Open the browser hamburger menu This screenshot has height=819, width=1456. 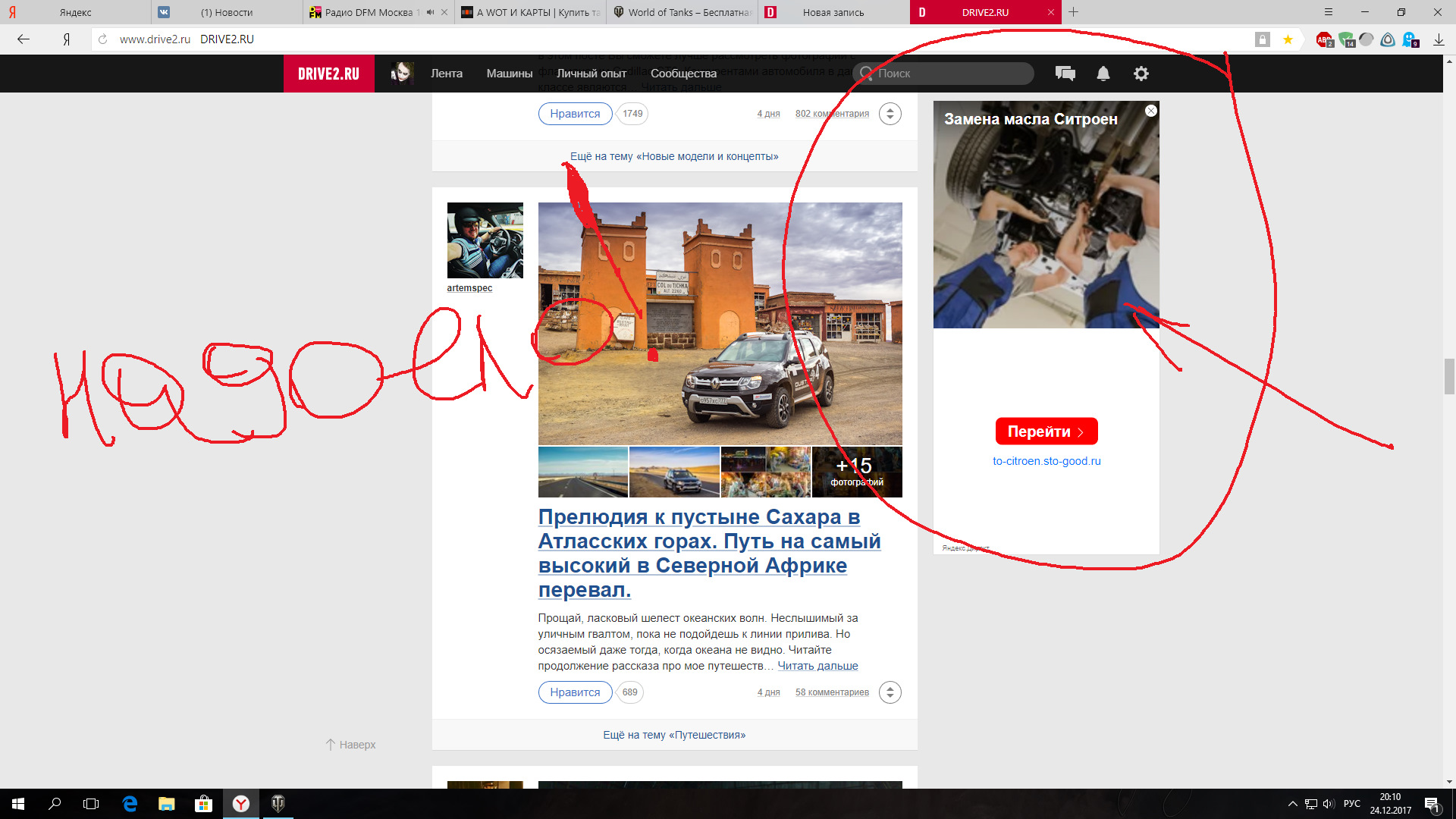[1328, 12]
